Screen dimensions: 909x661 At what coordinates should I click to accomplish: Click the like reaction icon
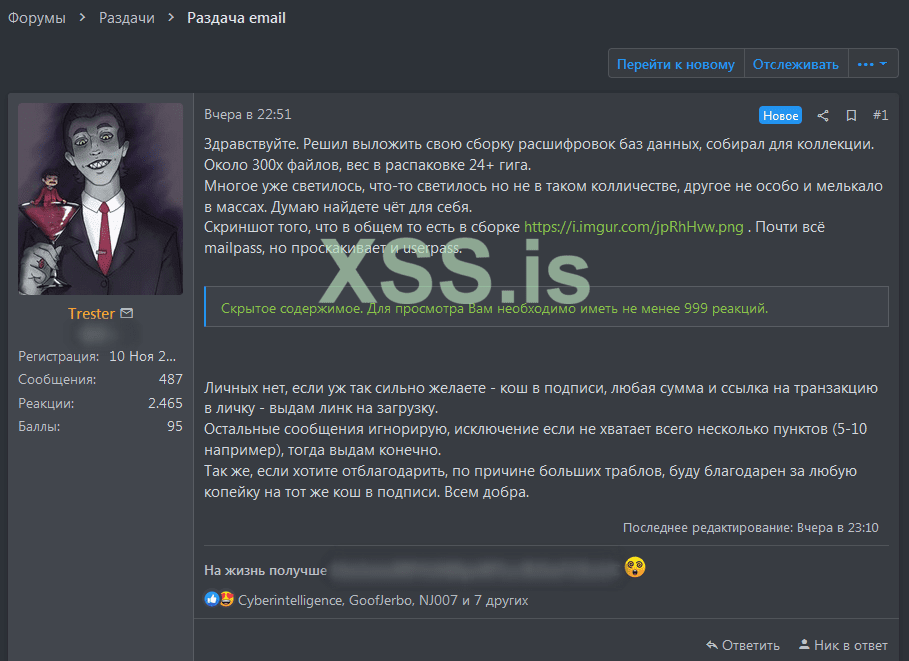212,599
